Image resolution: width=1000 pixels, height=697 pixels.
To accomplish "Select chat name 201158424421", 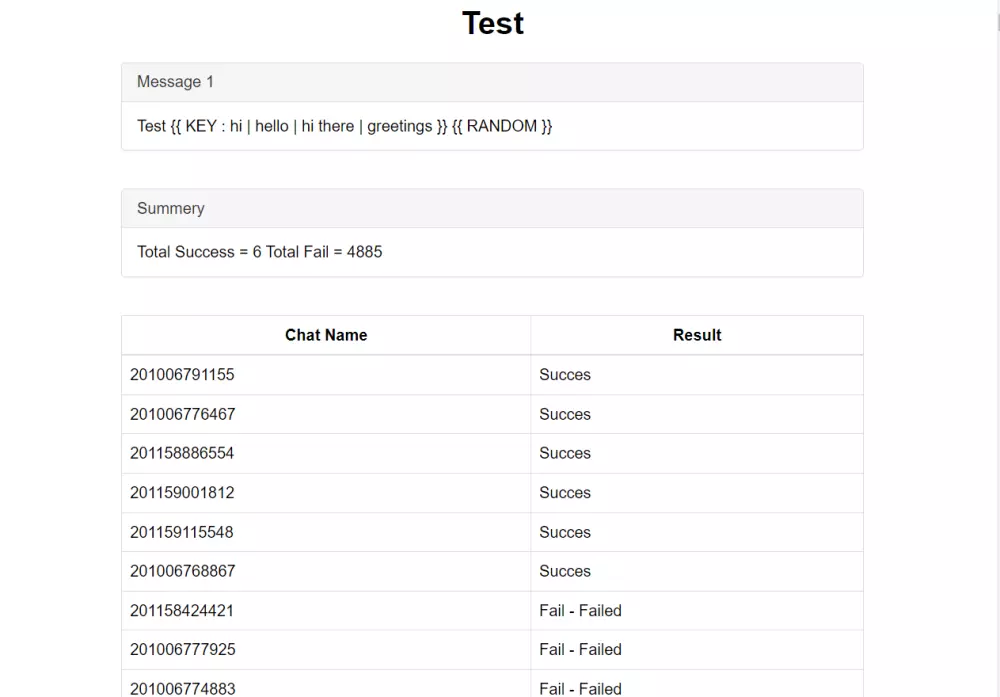I will click(x=182, y=611).
